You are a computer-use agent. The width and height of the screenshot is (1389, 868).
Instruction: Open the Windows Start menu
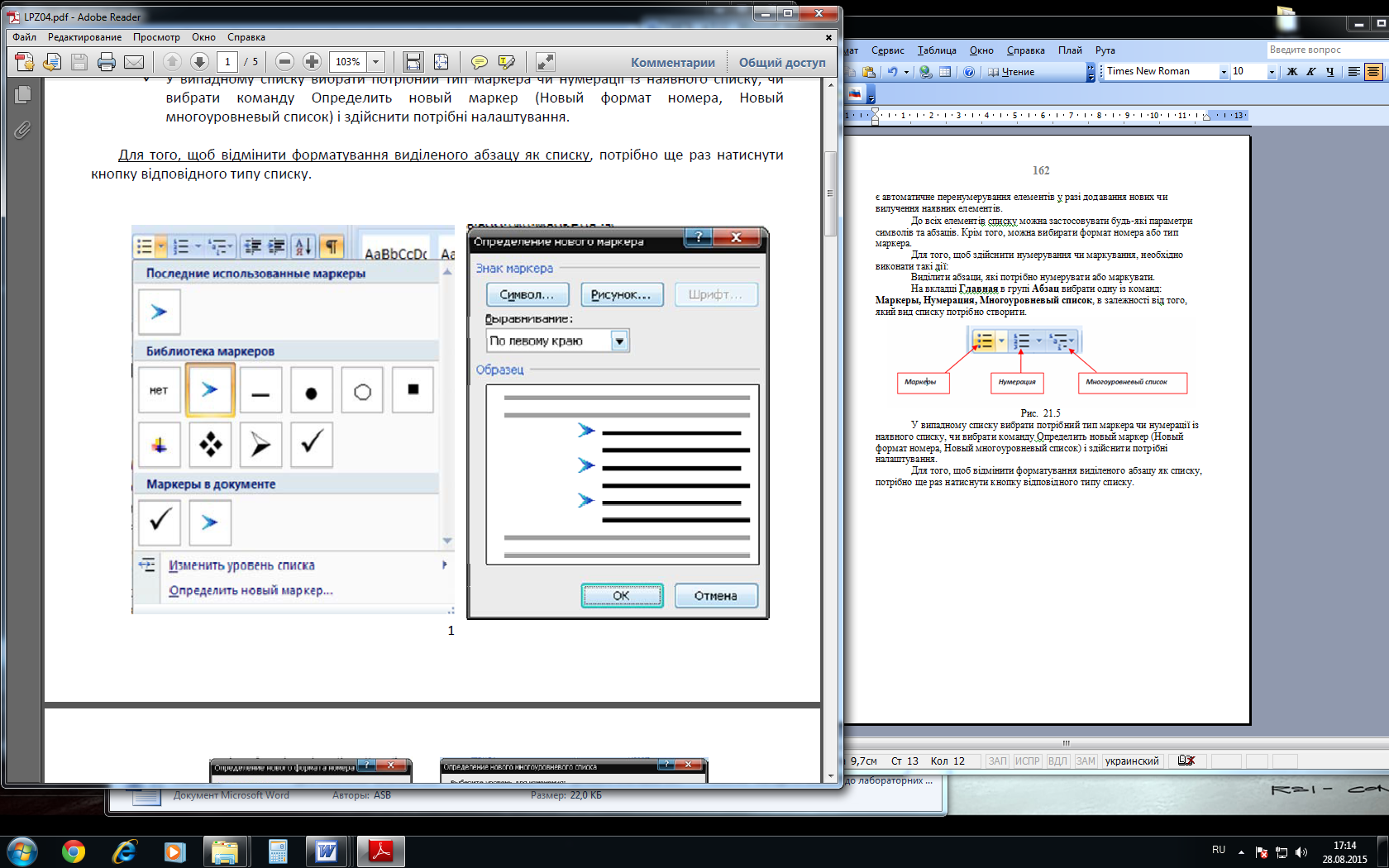point(21,851)
